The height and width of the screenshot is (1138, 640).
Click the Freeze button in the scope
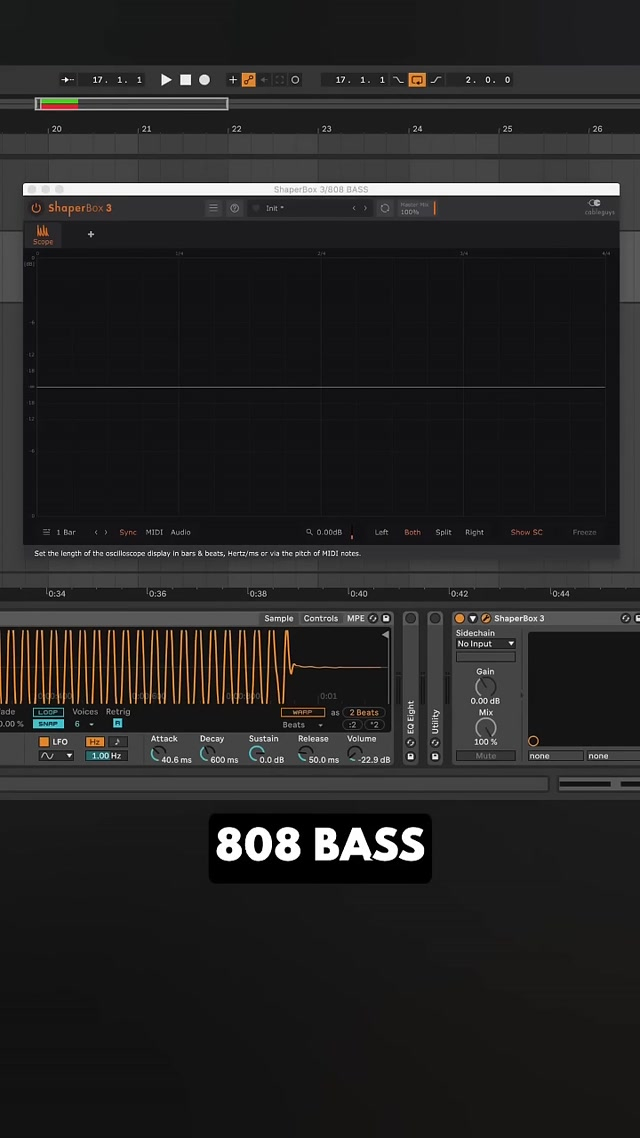tap(584, 532)
